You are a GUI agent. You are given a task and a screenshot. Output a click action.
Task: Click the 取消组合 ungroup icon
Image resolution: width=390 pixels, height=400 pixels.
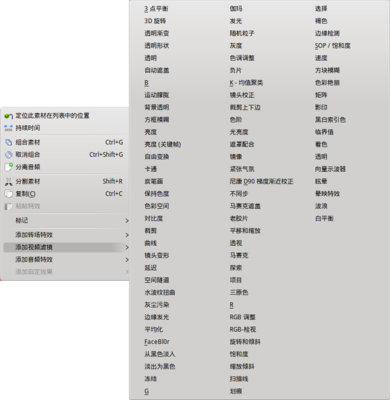click(9, 155)
